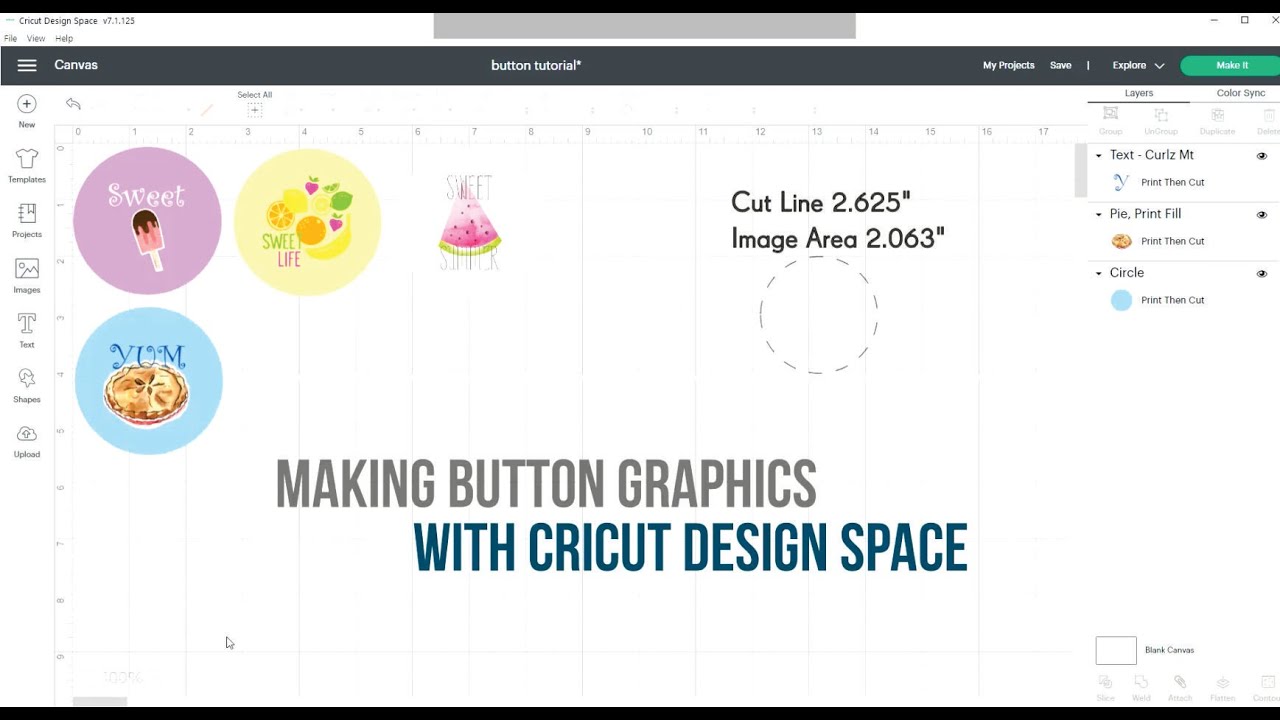This screenshot has height=720, width=1280.
Task: Open the View menu
Action: [x=36, y=38]
